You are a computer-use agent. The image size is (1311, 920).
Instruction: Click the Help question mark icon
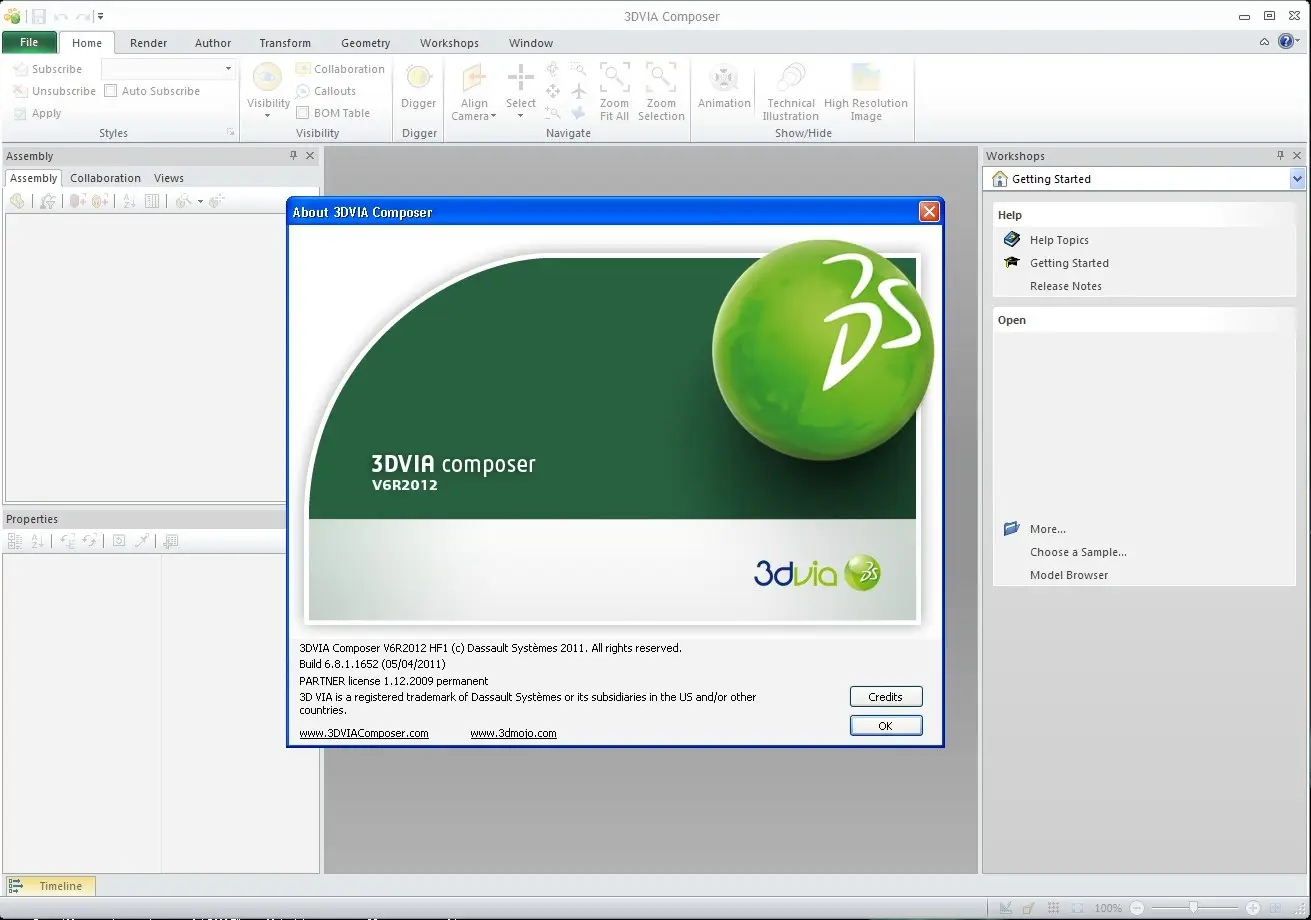[x=1286, y=42]
